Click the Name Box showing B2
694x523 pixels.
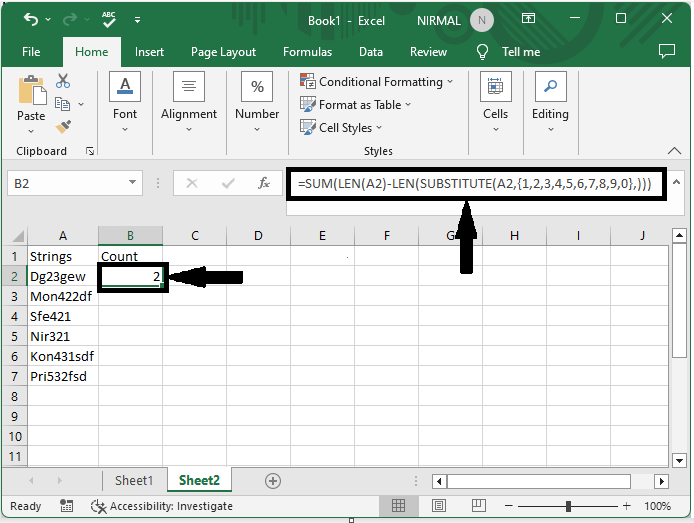[x=74, y=183]
